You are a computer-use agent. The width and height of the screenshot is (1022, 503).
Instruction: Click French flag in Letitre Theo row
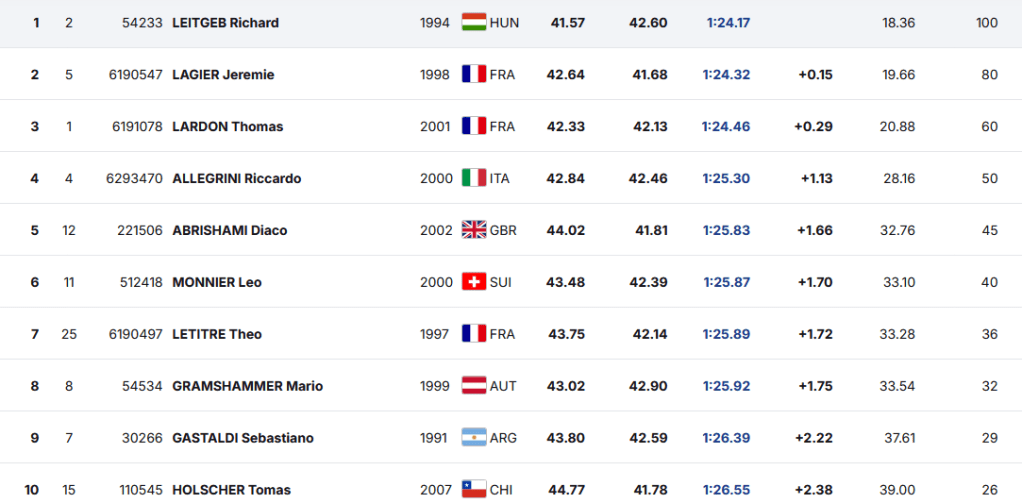tap(473, 334)
